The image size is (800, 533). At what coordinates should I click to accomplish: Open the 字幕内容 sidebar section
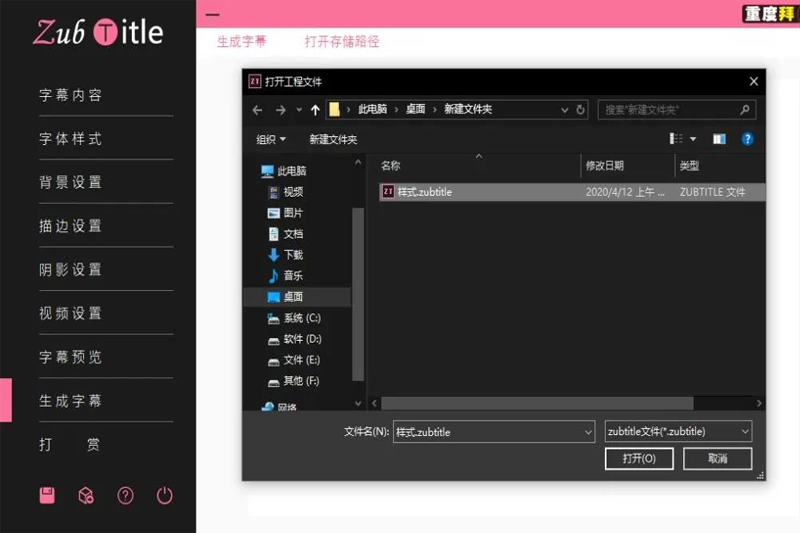pyautogui.click(x=70, y=95)
